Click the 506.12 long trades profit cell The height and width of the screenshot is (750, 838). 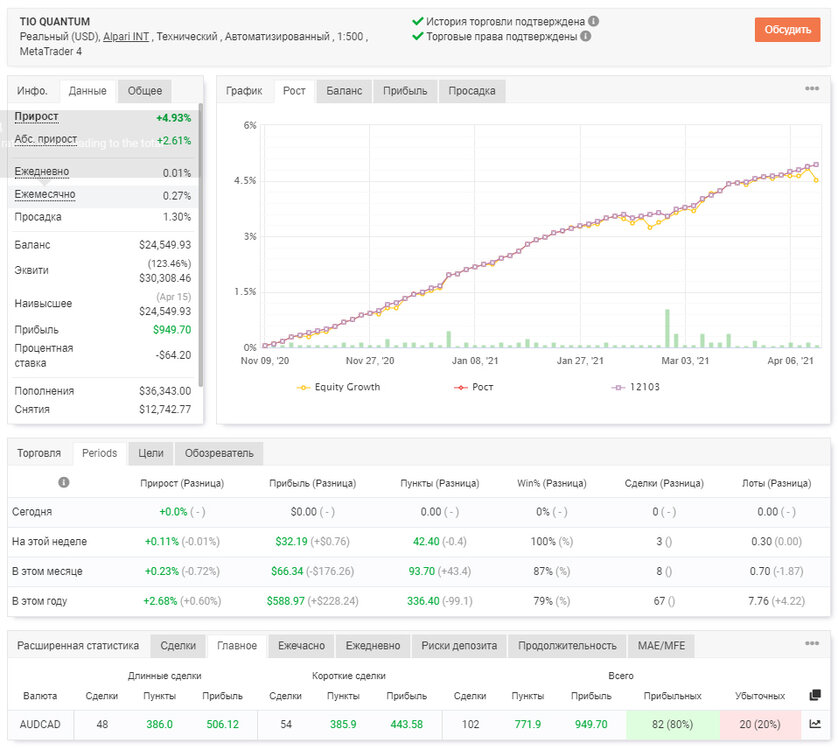(222, 724)
